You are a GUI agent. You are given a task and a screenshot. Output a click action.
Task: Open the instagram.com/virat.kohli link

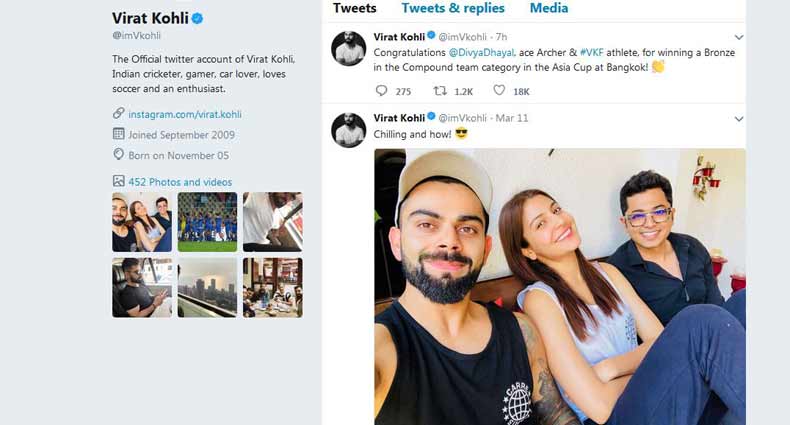(185, 114)
